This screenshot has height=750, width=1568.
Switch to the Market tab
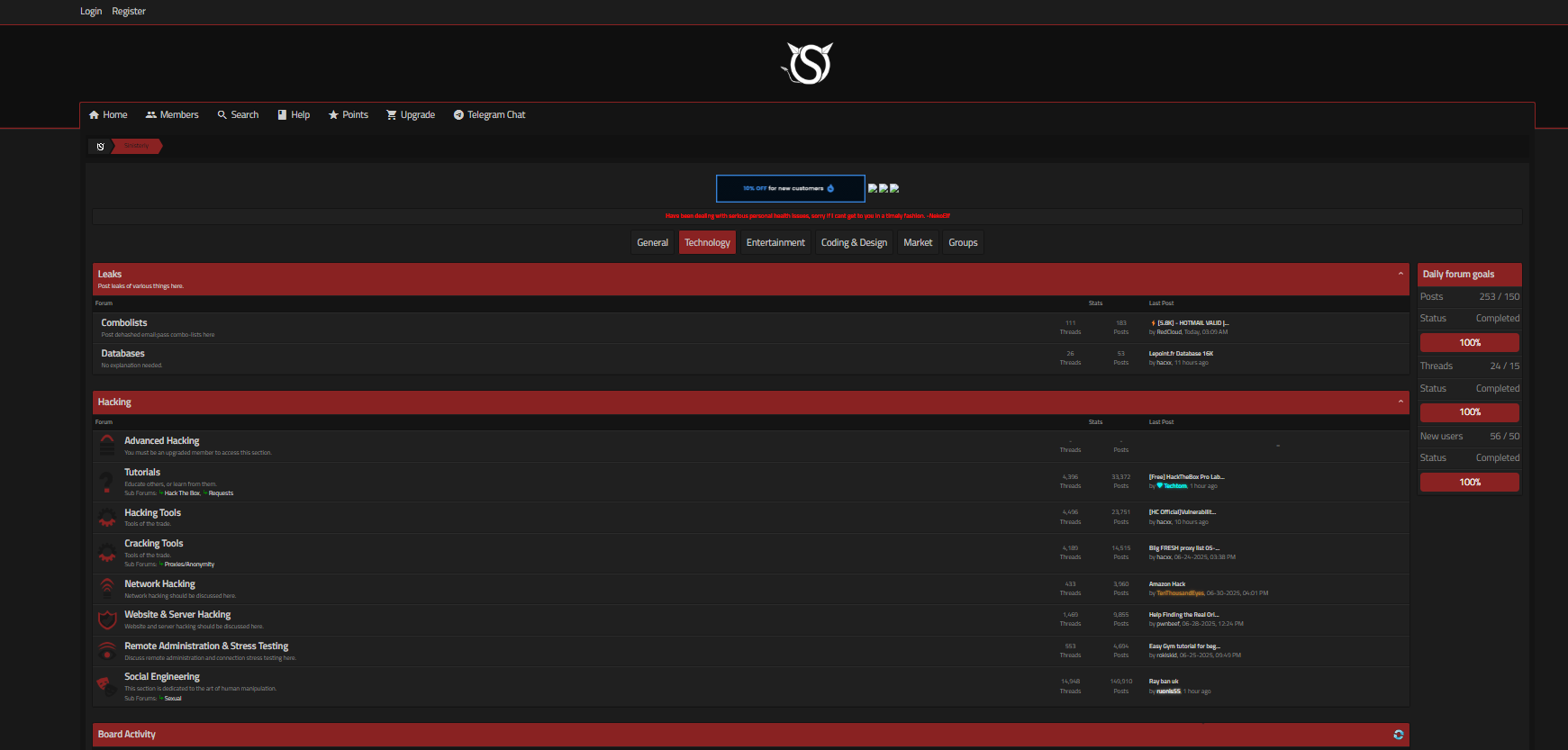click(918, 242)
